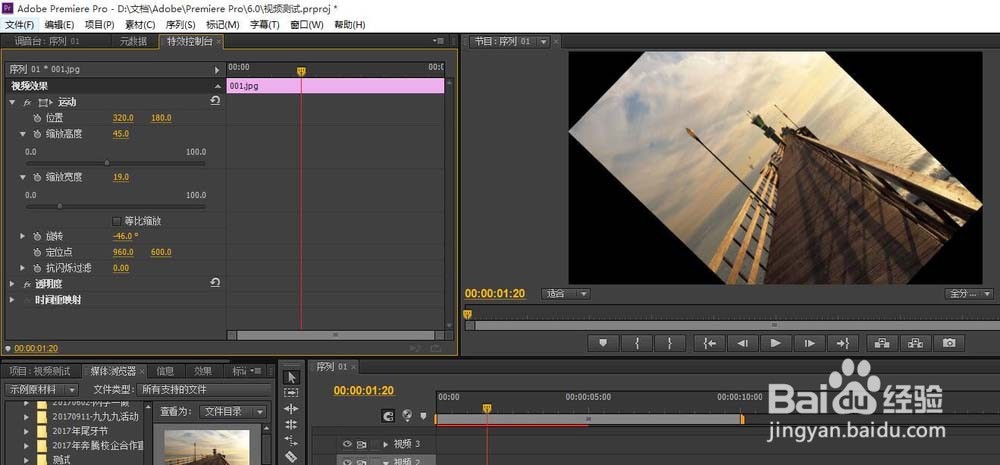Open the 序列(S) menu
The width and height of the screenshot is (1000, 465).
coord(180,25)
